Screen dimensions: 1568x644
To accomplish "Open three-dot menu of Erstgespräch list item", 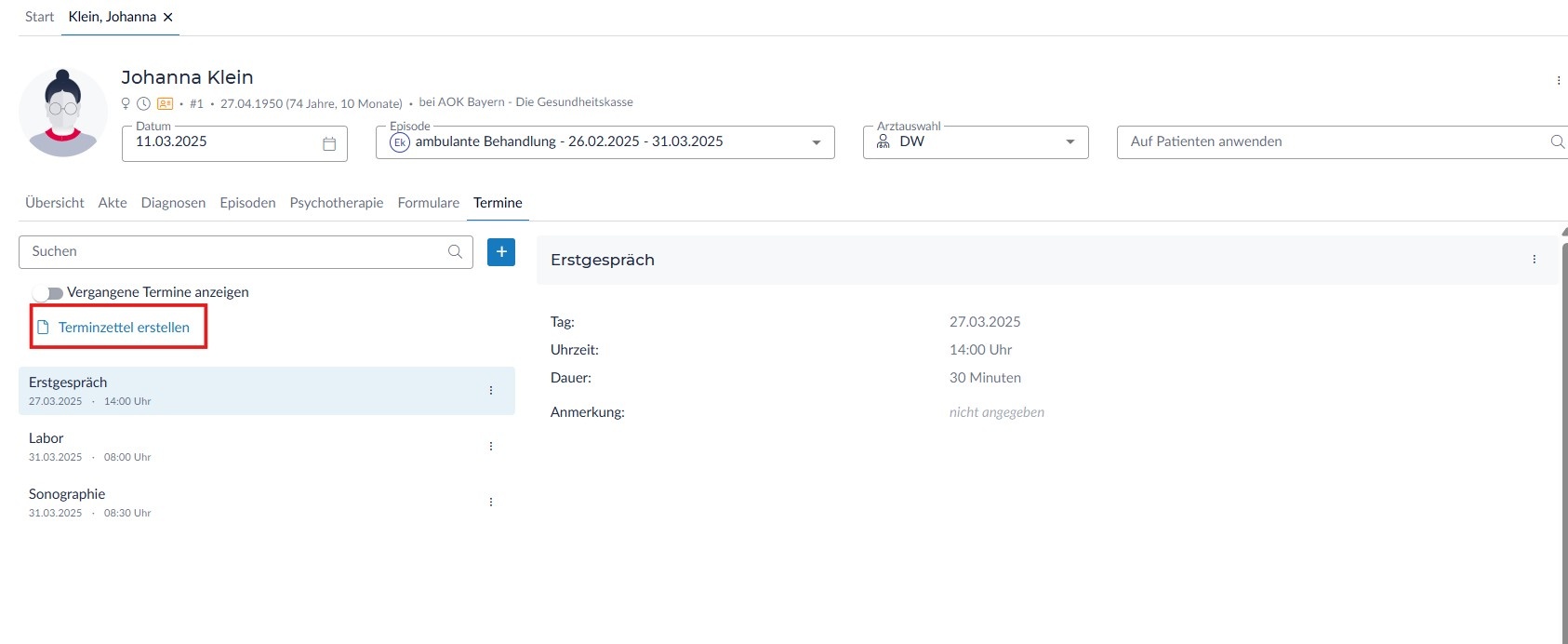I will click(491, 391).
